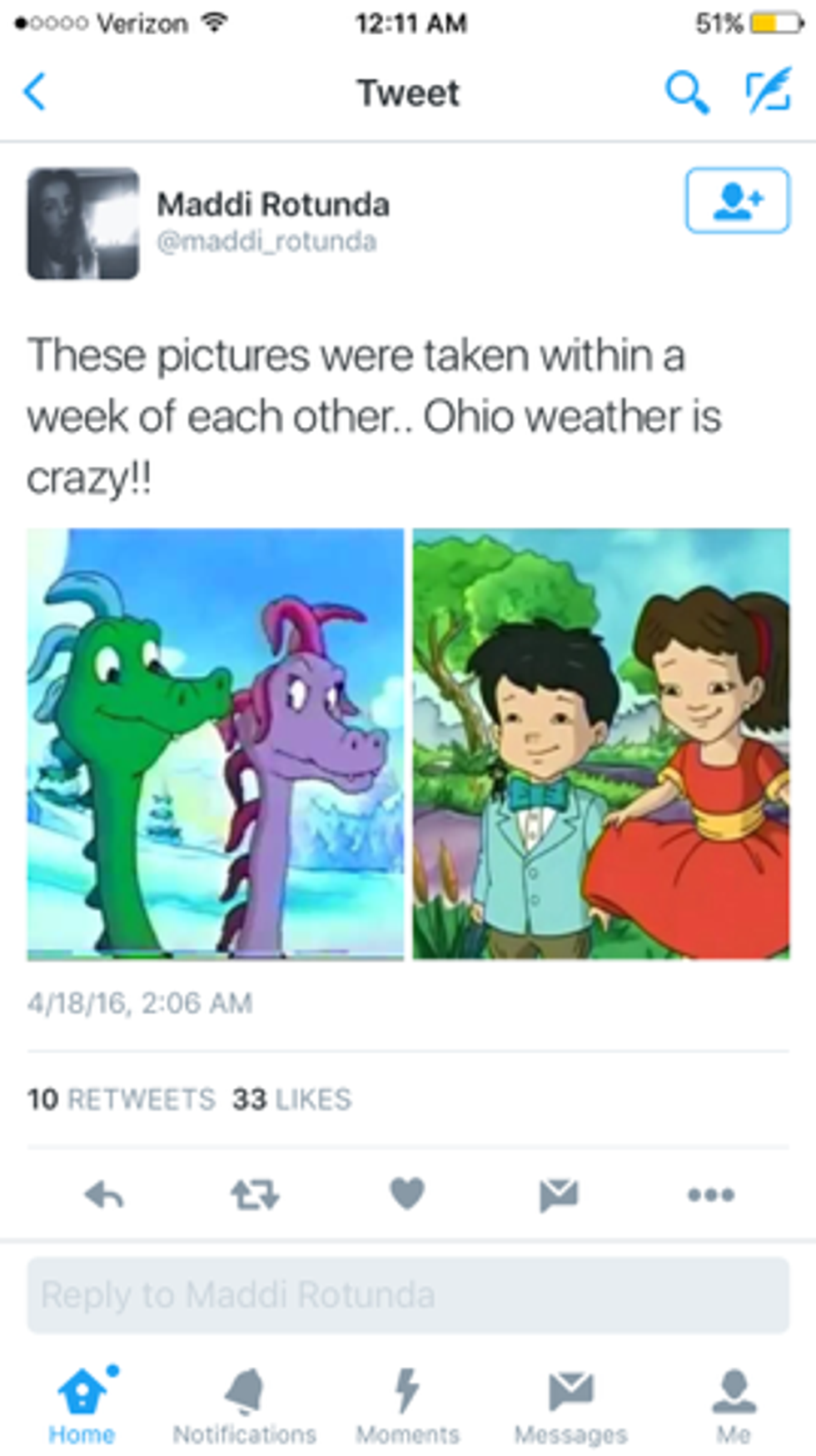Tap the Reply to Maddi Rotunda field
The height and width of the screenshot is (1456, 816).
coord(408,1295)
